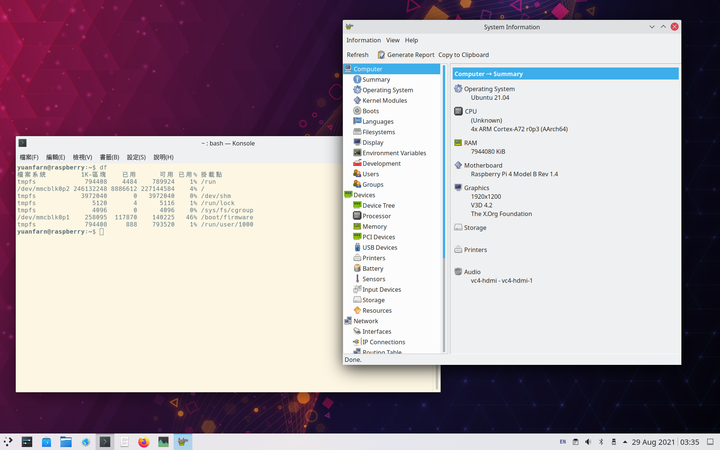Show hidden system tray icons arrow
This screenshot has height=450, width=720.
625,441
